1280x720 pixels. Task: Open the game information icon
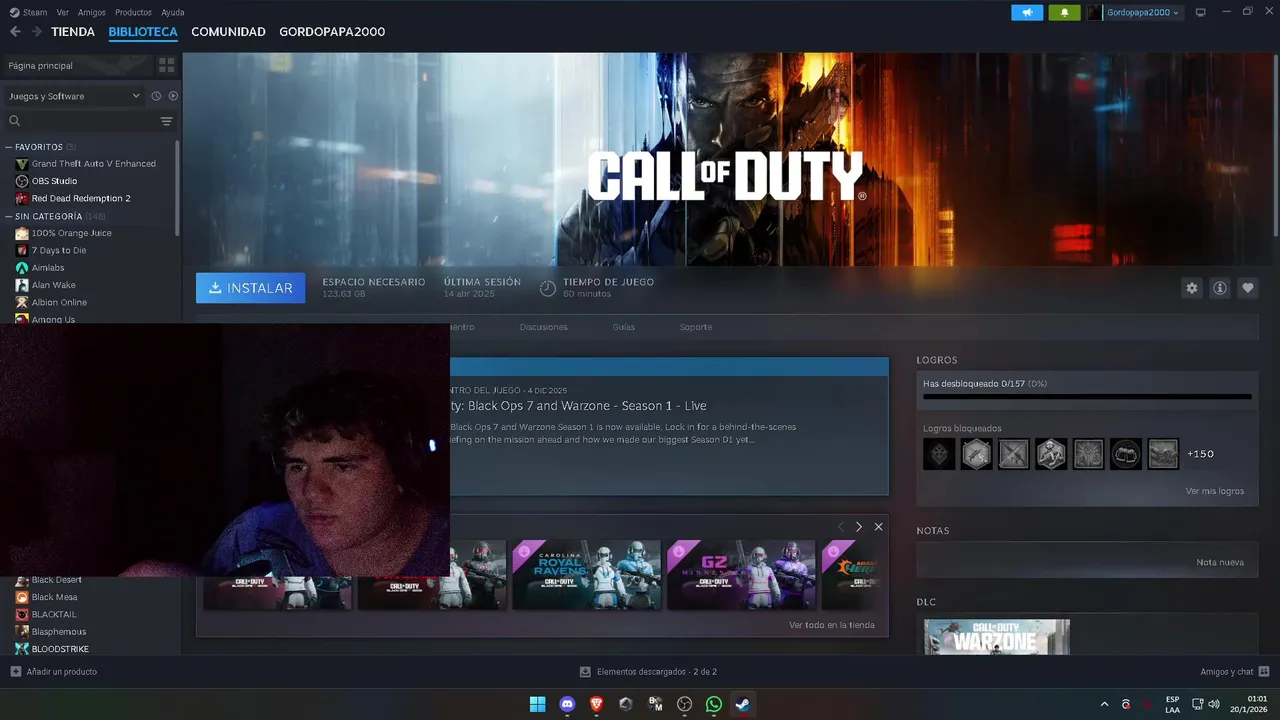tap(1220, 288)
